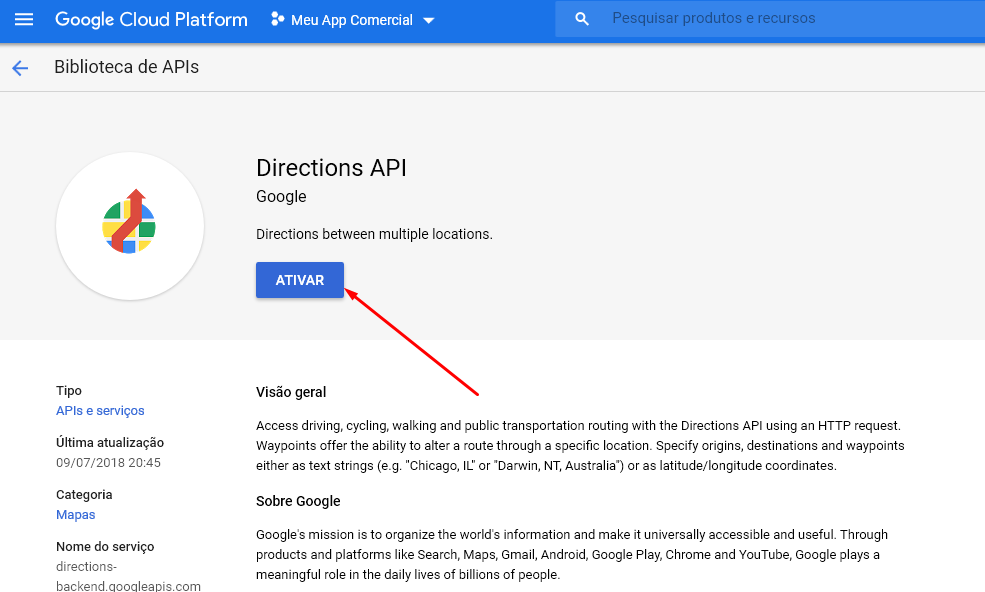Click the Última atualização label
This screenshot has width=985, height=592.
click(x=110, y=442)
